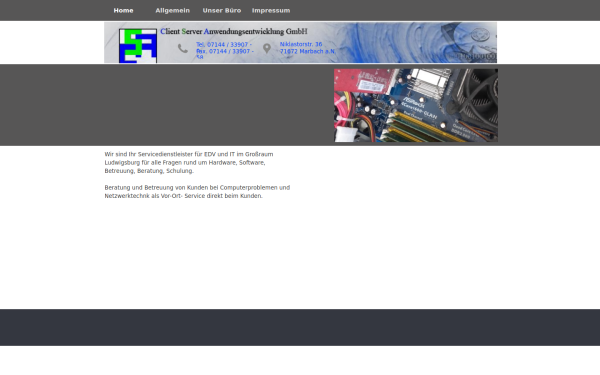
Task: Click the hard drive graphic in banner
Action: point(469,42)
